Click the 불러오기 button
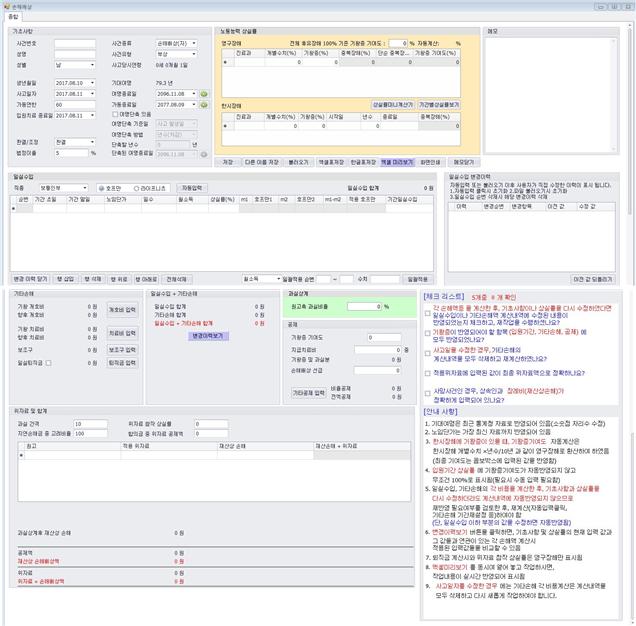Image resolution: width=636 pixels, height=626 pixels. point(297,160)
